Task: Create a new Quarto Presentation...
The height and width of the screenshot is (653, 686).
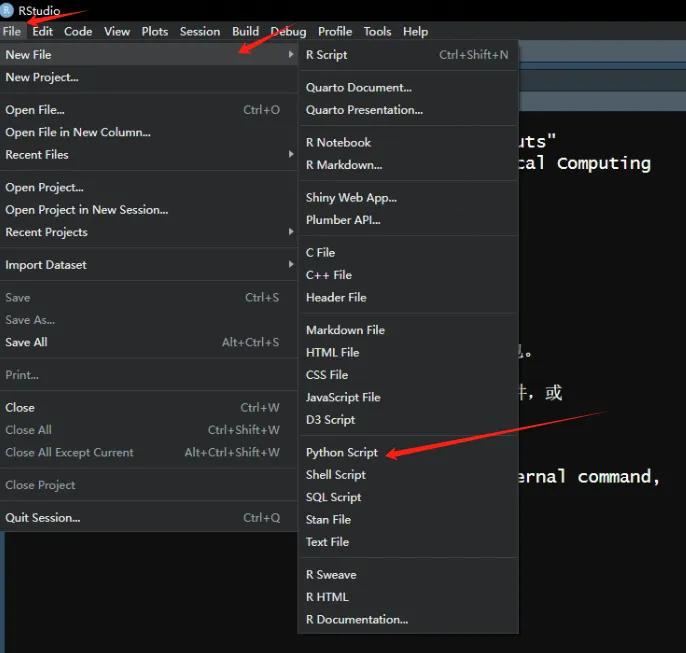Action: pyautogui.click(x=408, y=110)
